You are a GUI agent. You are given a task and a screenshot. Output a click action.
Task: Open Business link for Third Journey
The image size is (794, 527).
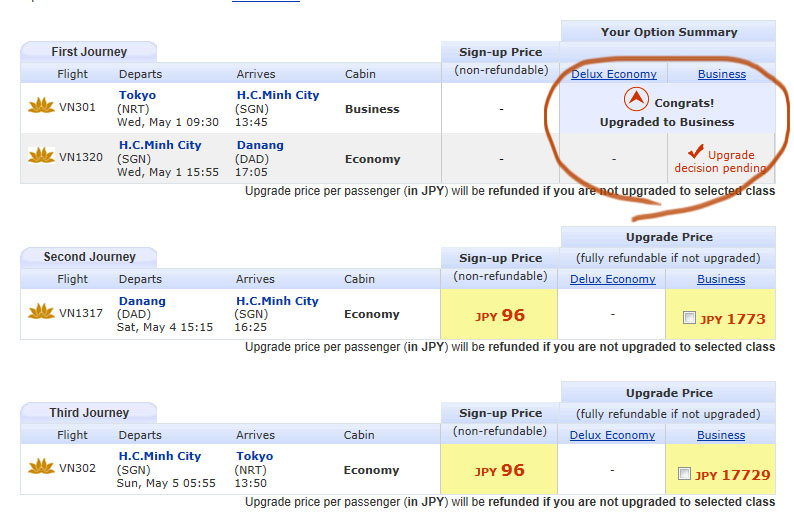pyautogui.click(x=721, y=435)
